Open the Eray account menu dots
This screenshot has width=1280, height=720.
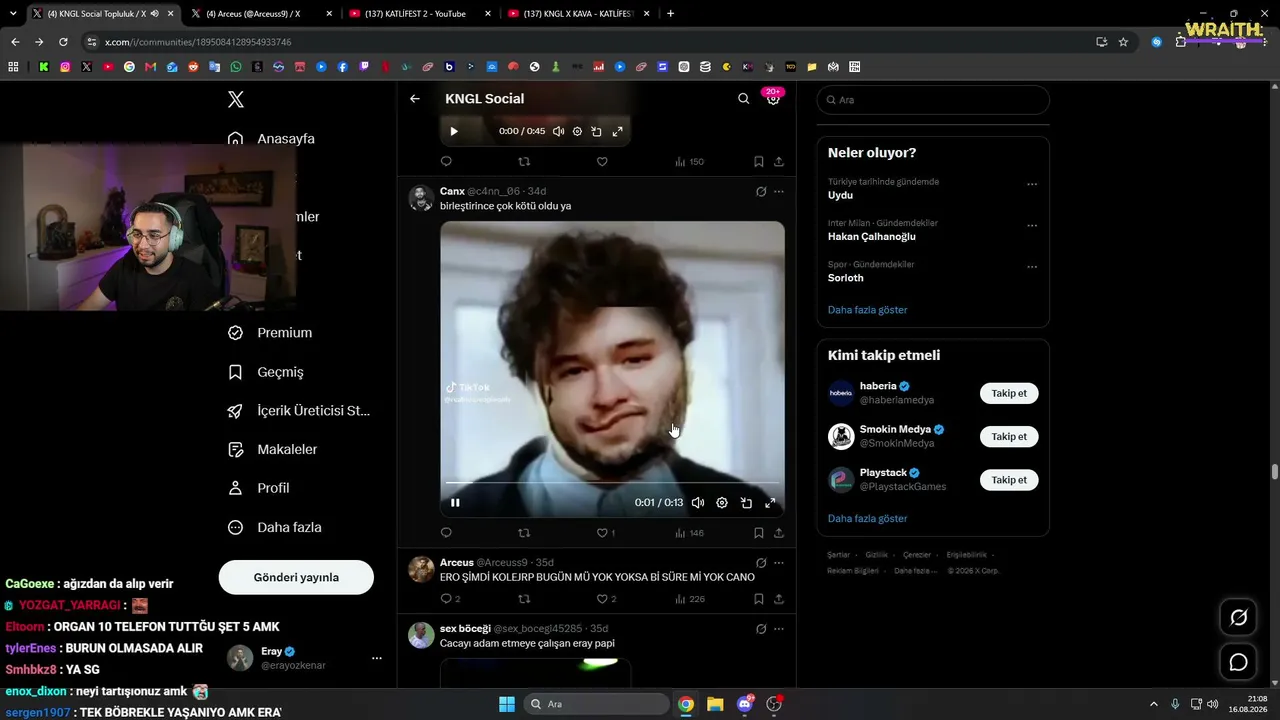click(377, 658)
